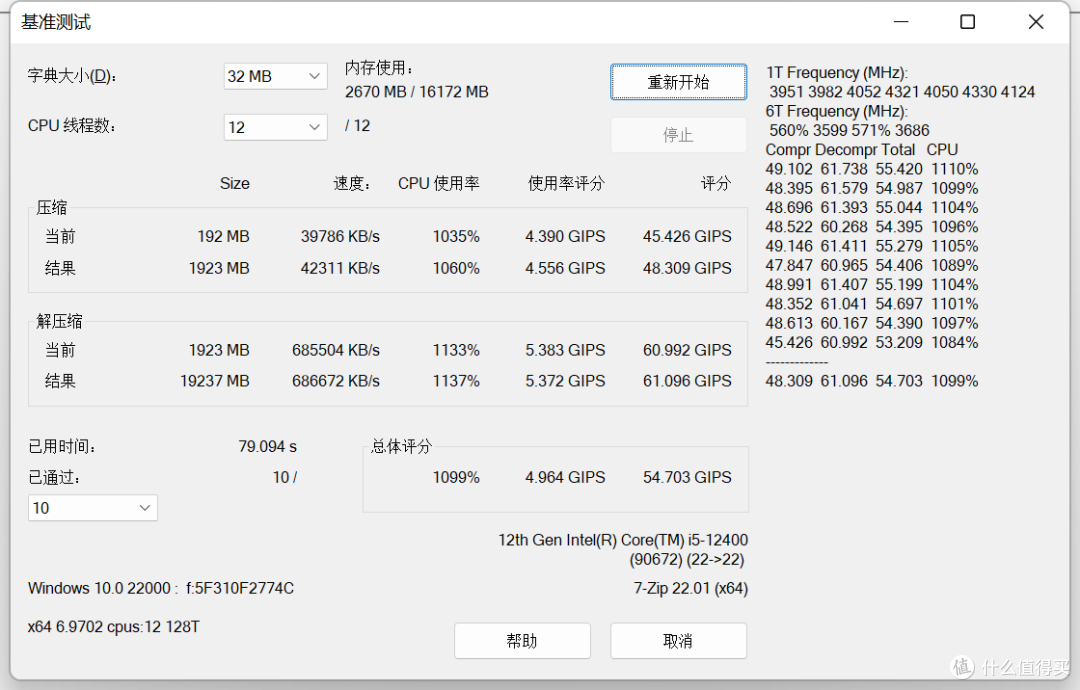
Task: Click decompression result size 19237 MB
Action: coord(215,381)
